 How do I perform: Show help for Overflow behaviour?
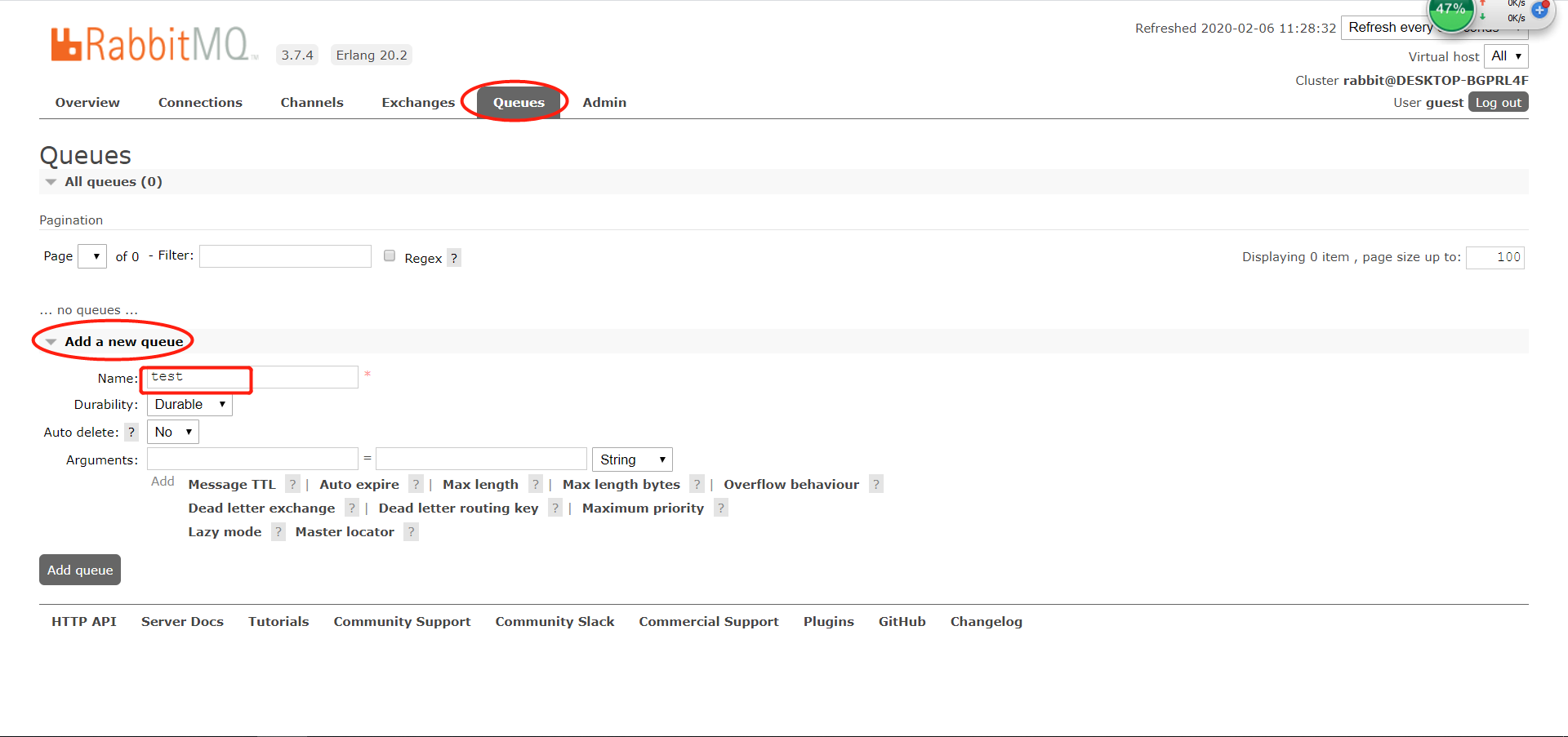875,484
